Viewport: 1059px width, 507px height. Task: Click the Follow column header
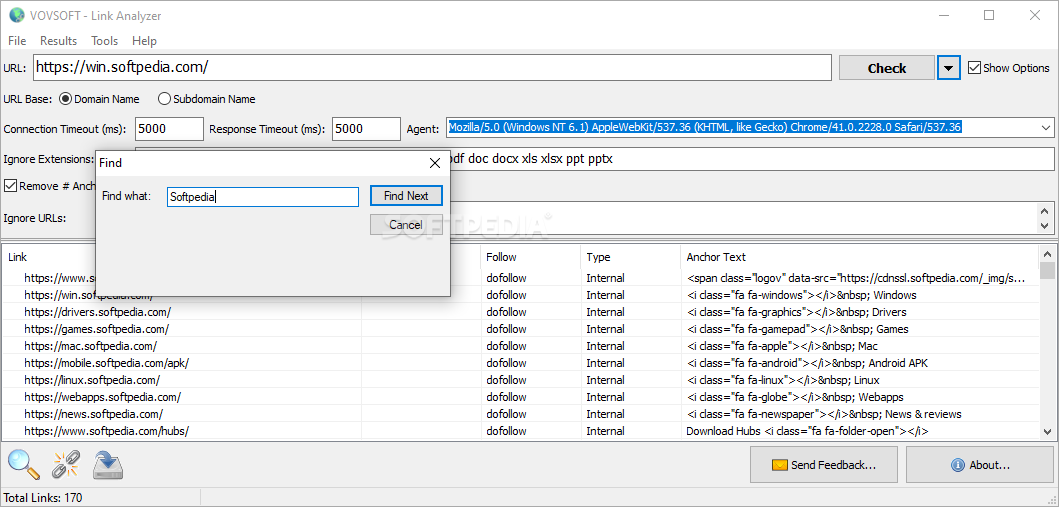pos(531,257)
